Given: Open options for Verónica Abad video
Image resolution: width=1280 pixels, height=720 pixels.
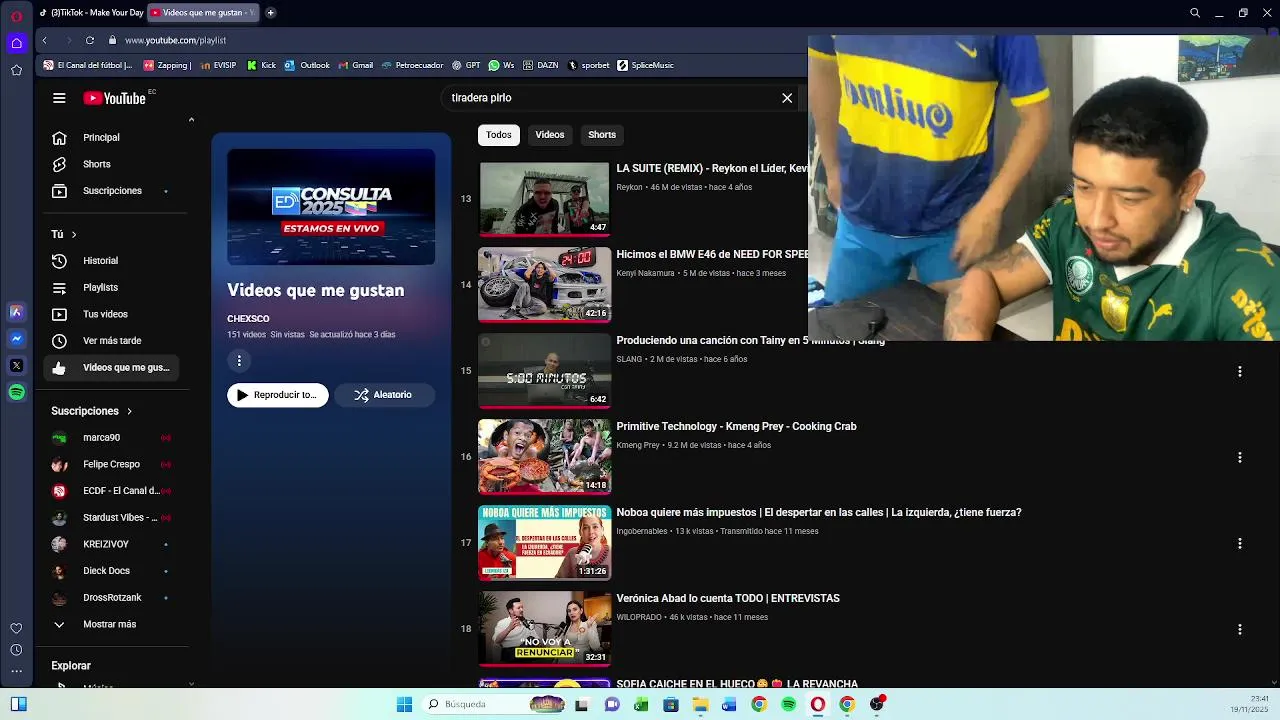Looking at the screenshot, I should tap(1239, 629).
